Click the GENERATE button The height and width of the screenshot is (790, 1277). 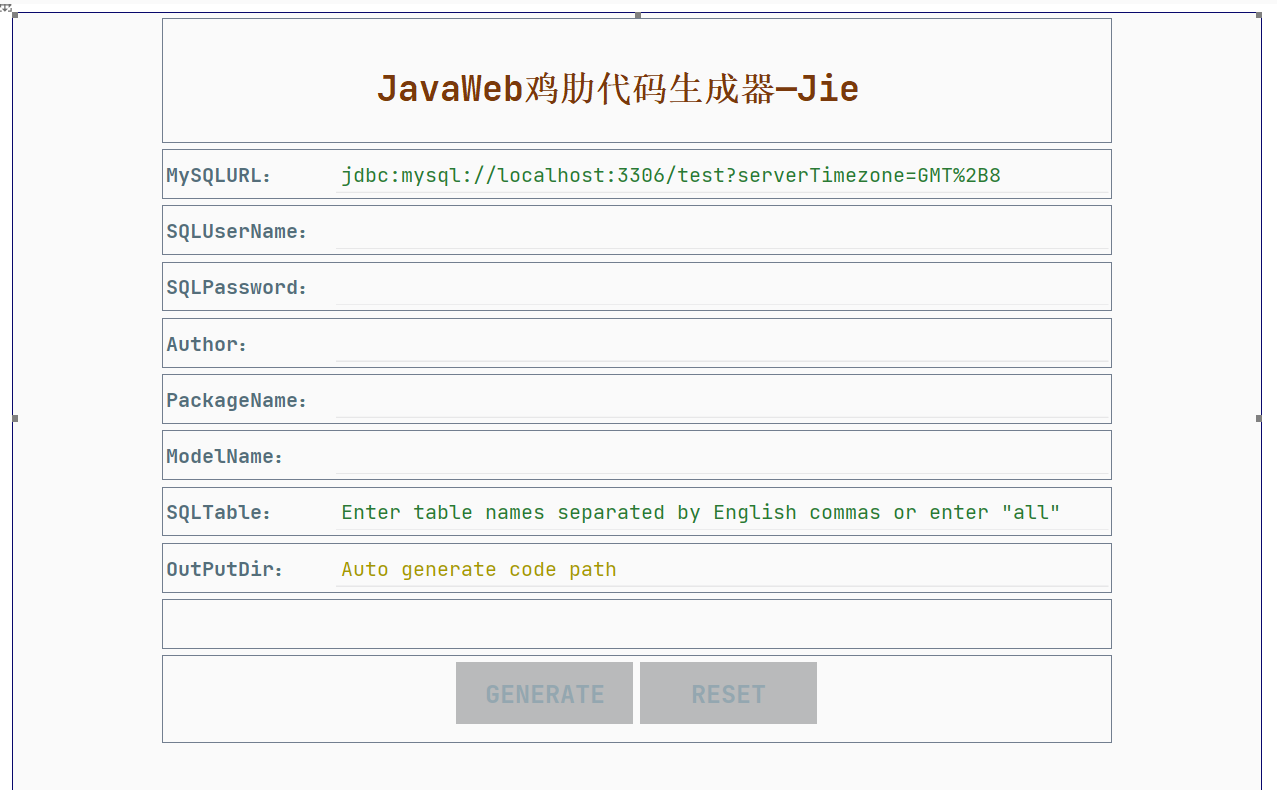(x=544, y=693)
